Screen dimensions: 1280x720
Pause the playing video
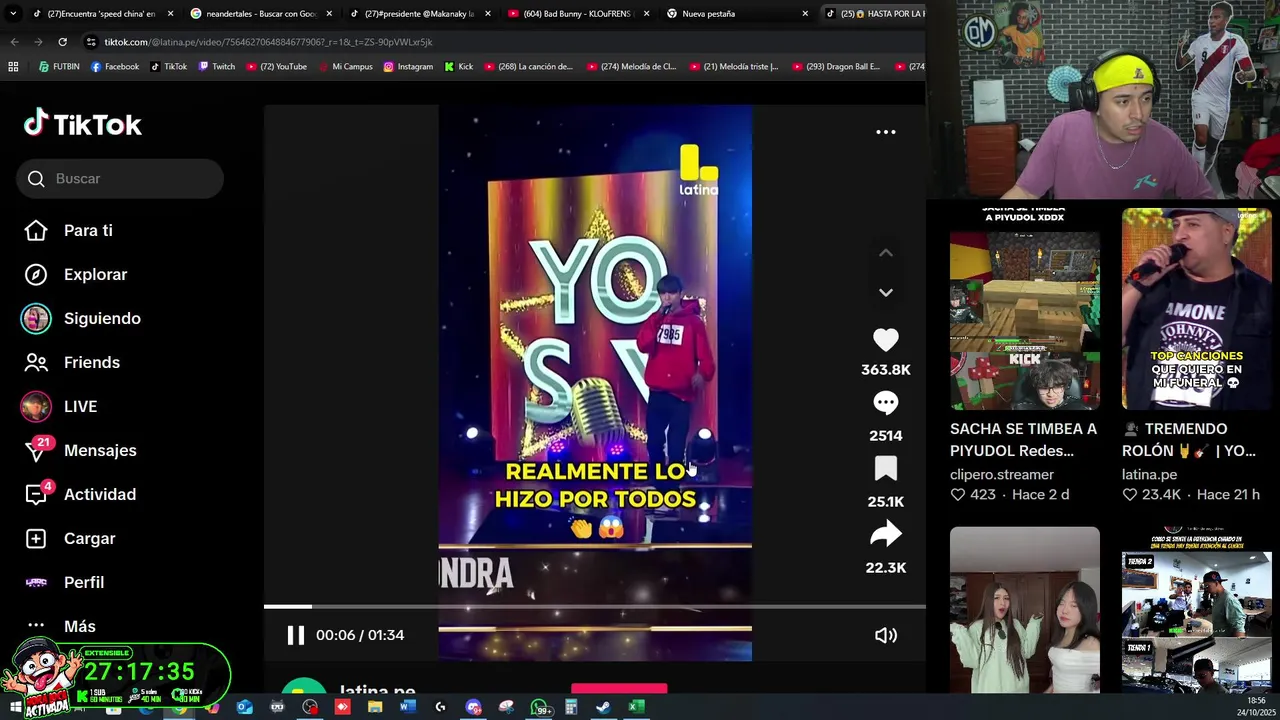click(295, 635)
